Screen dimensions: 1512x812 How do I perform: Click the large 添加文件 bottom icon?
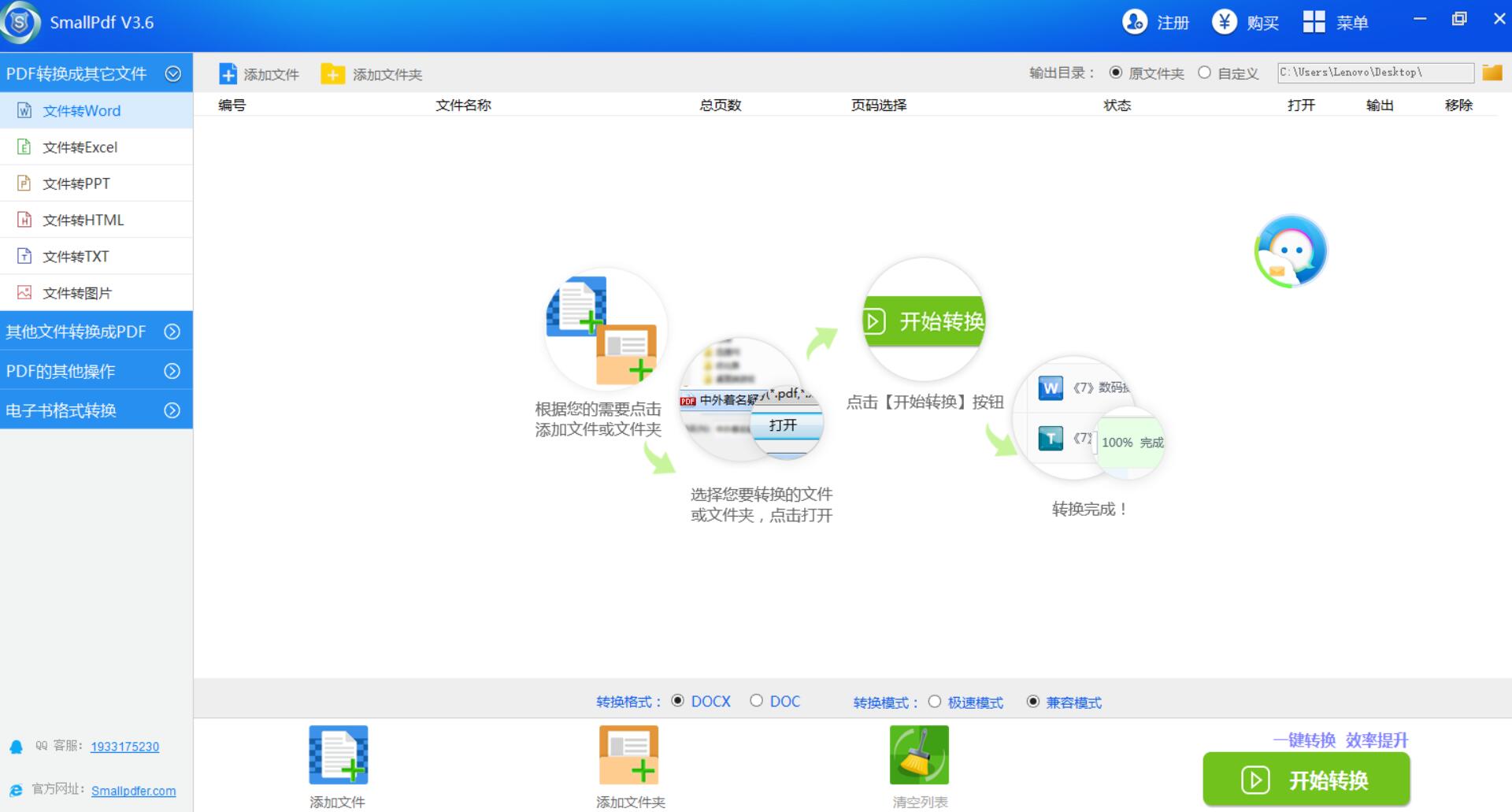[339, 755]
